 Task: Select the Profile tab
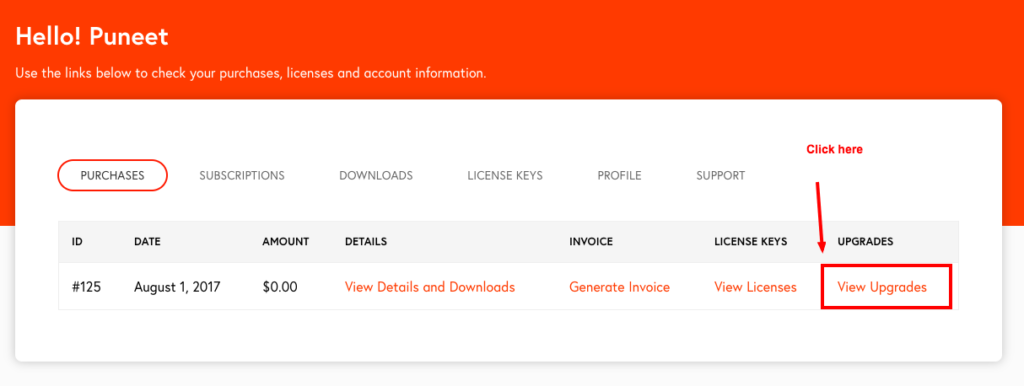pyautogui.click(x=619, y=176)
